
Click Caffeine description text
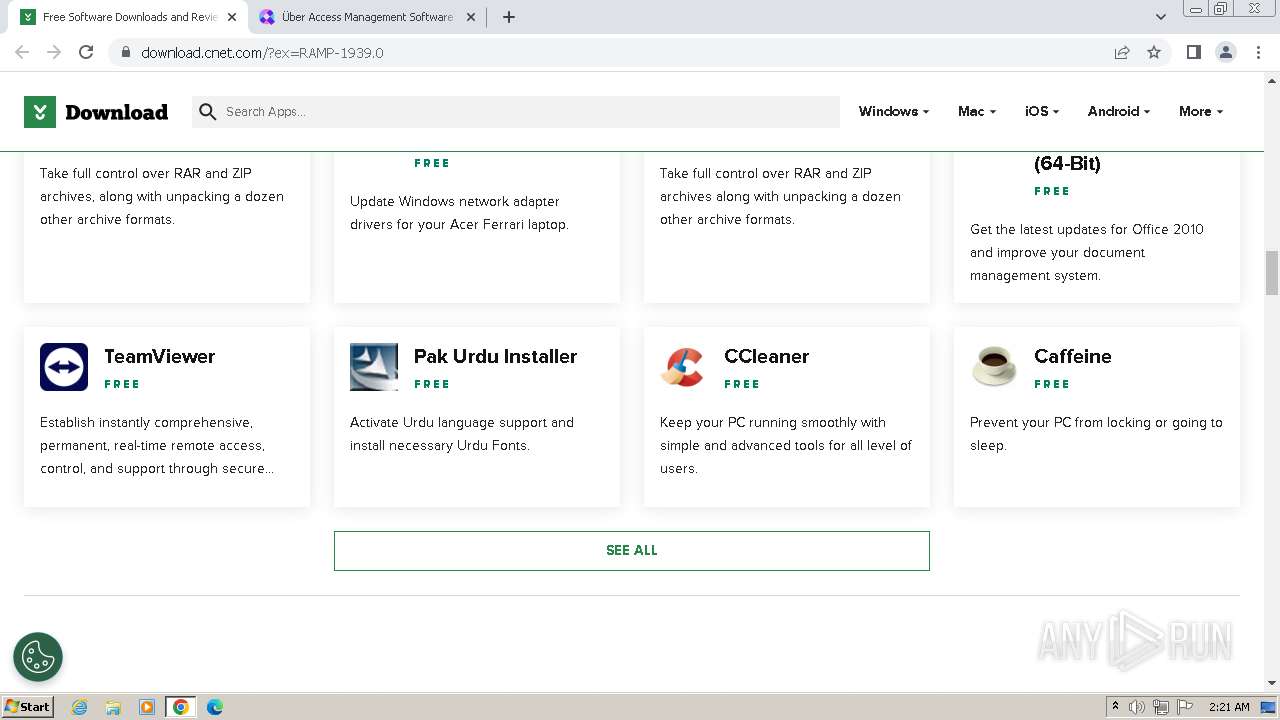[1096, 434]
